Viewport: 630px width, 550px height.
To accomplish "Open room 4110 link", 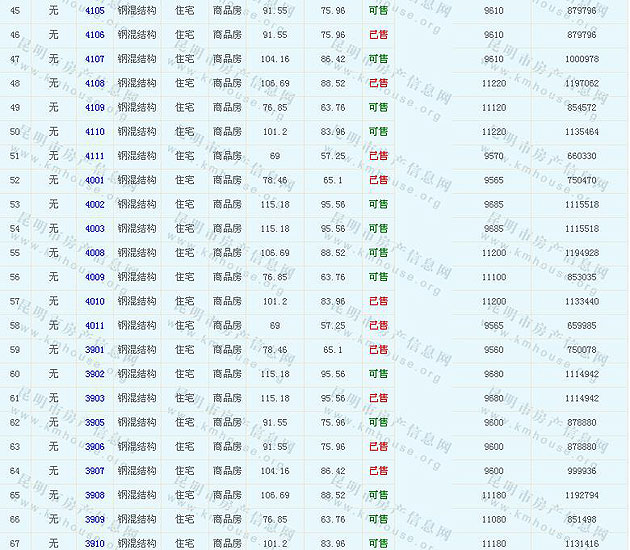I will [95, 132].
